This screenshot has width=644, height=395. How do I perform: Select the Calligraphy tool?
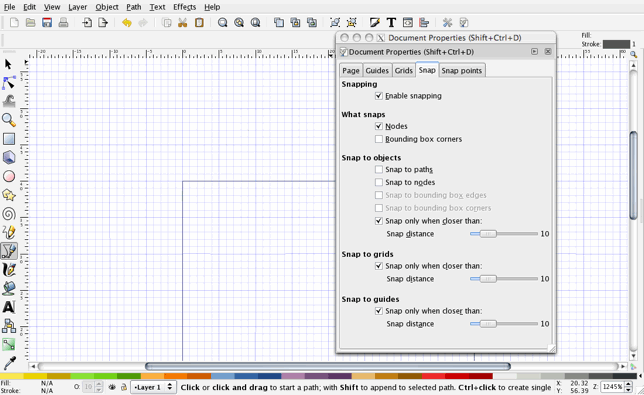tap(9, 270)
